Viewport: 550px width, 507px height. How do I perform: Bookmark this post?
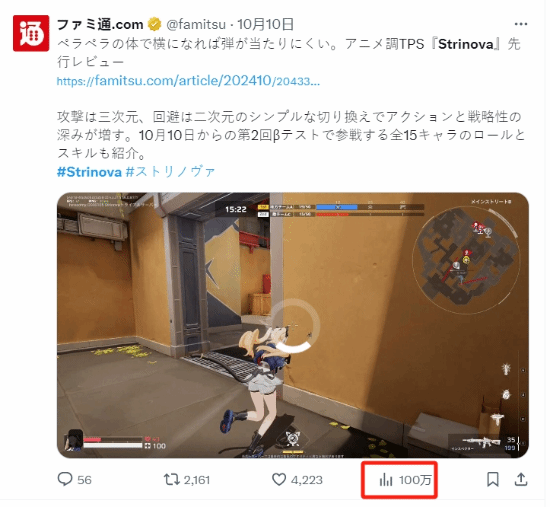coord(493,479)
